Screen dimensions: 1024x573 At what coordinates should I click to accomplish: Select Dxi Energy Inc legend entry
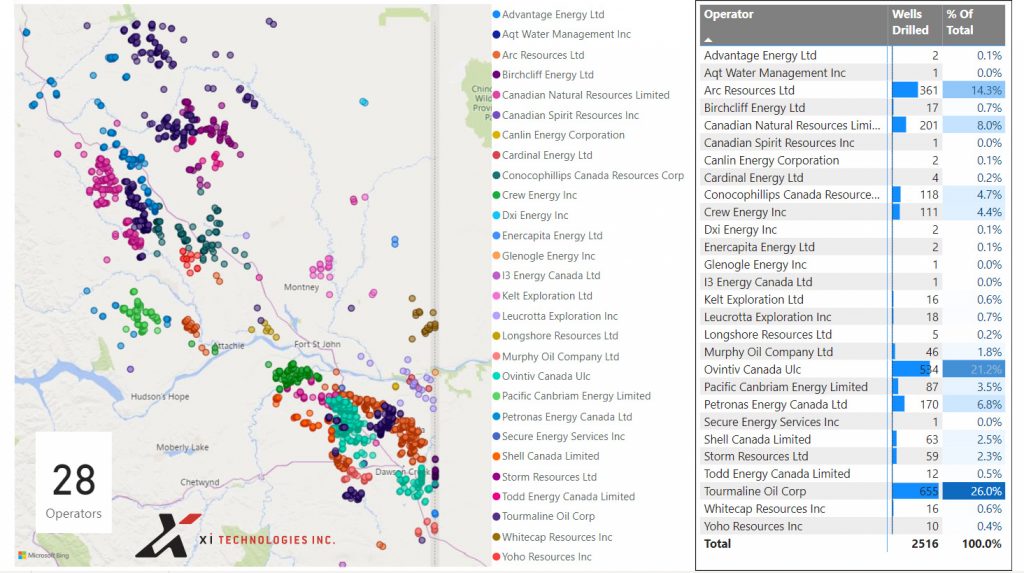[530, 215]
